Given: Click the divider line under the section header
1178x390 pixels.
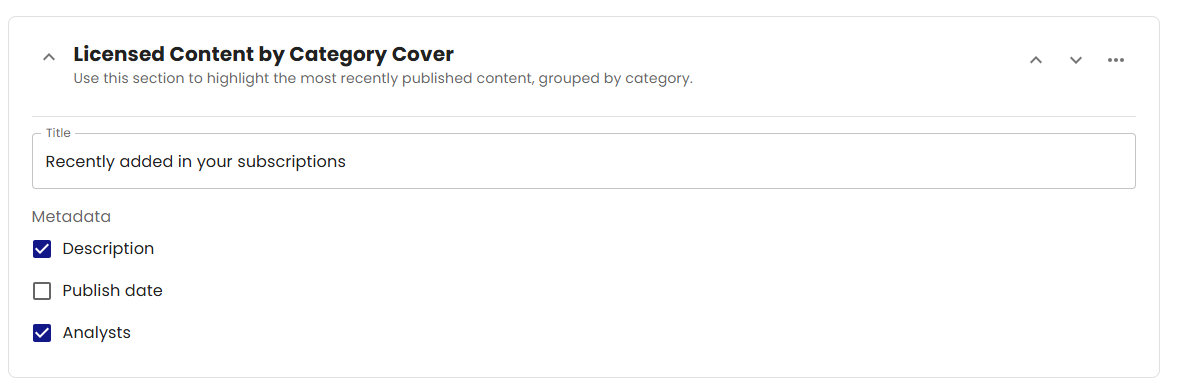Looking at the screenshot, I should click(x=584, y=116).
